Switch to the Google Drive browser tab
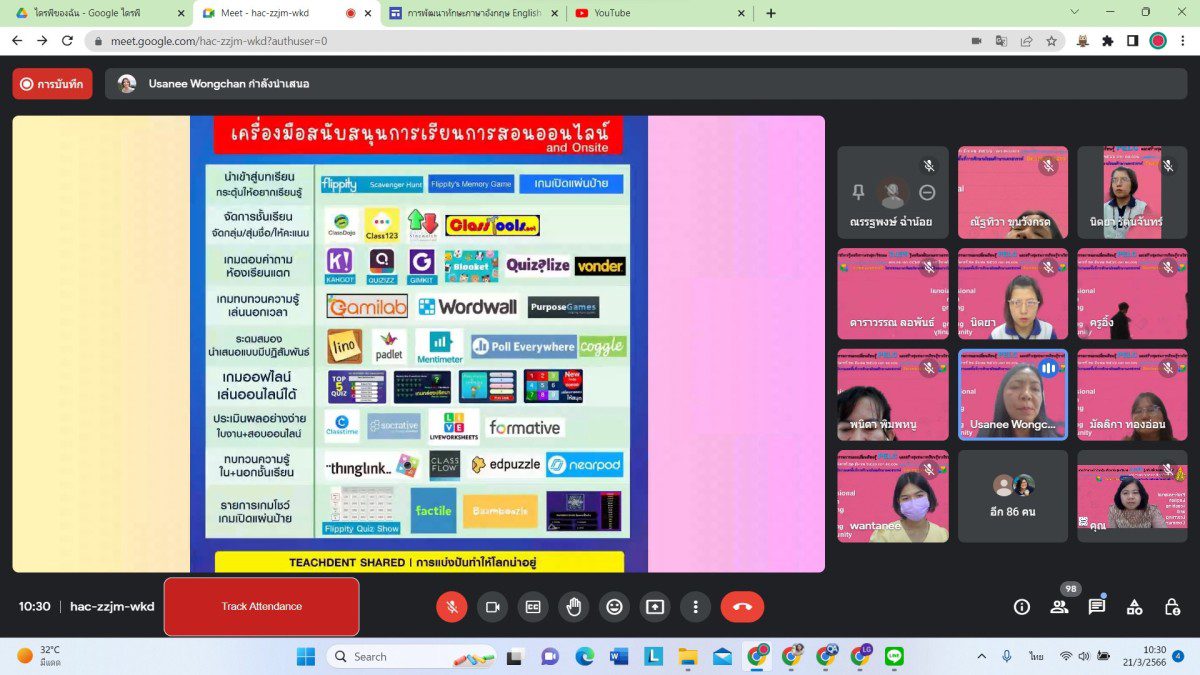 [x=97, y=13]
